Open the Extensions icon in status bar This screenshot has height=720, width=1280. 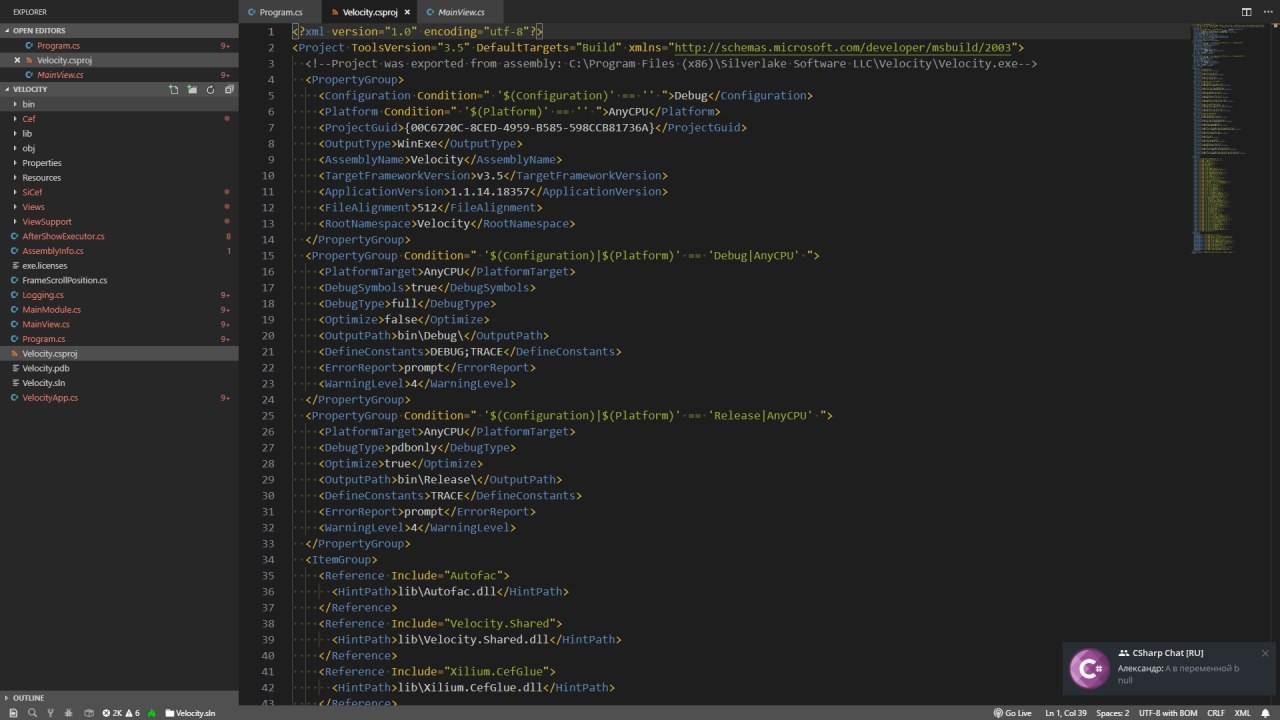(89, 713)
